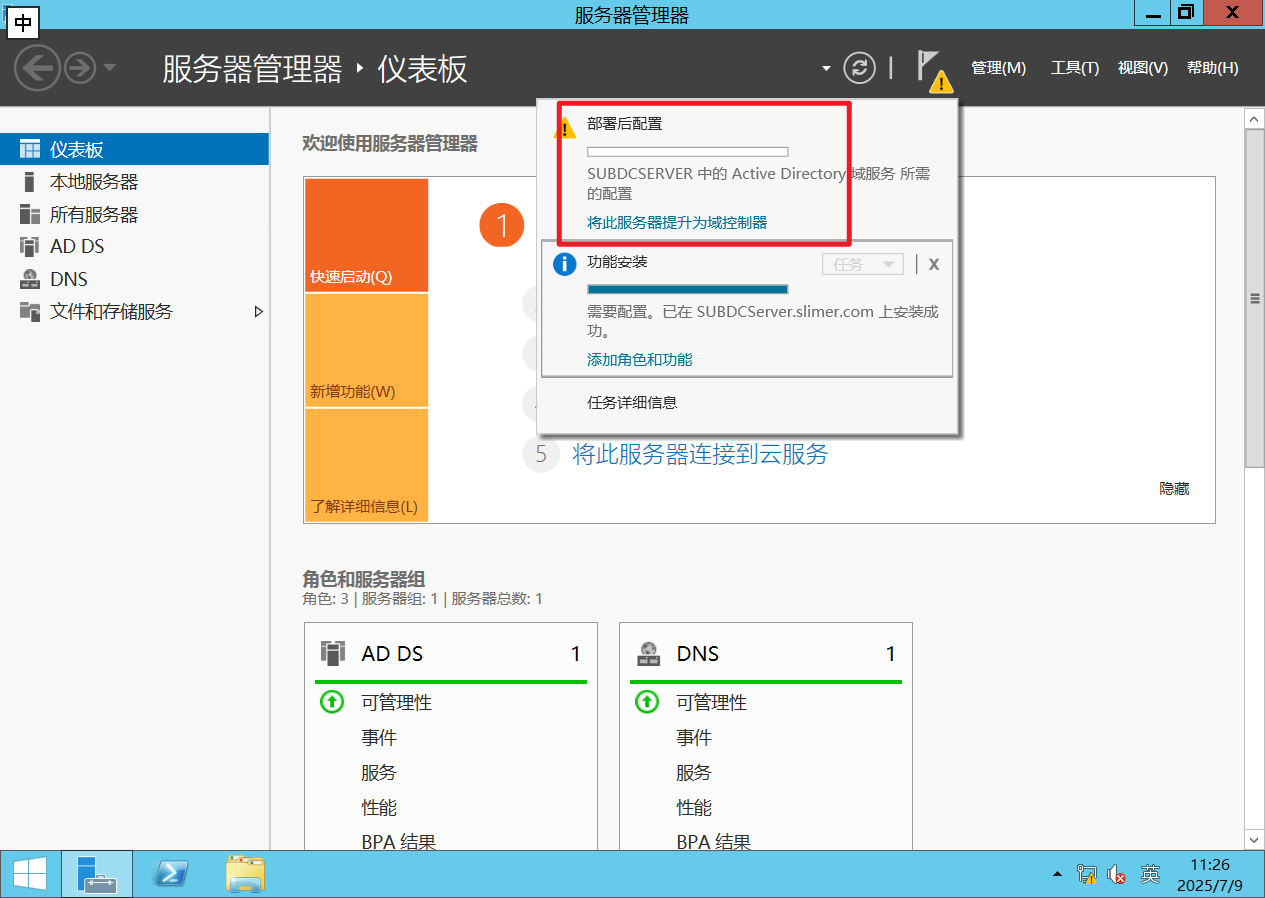
Task: Dismiss the 功能安装 notification with X
Action: point(934,264)
